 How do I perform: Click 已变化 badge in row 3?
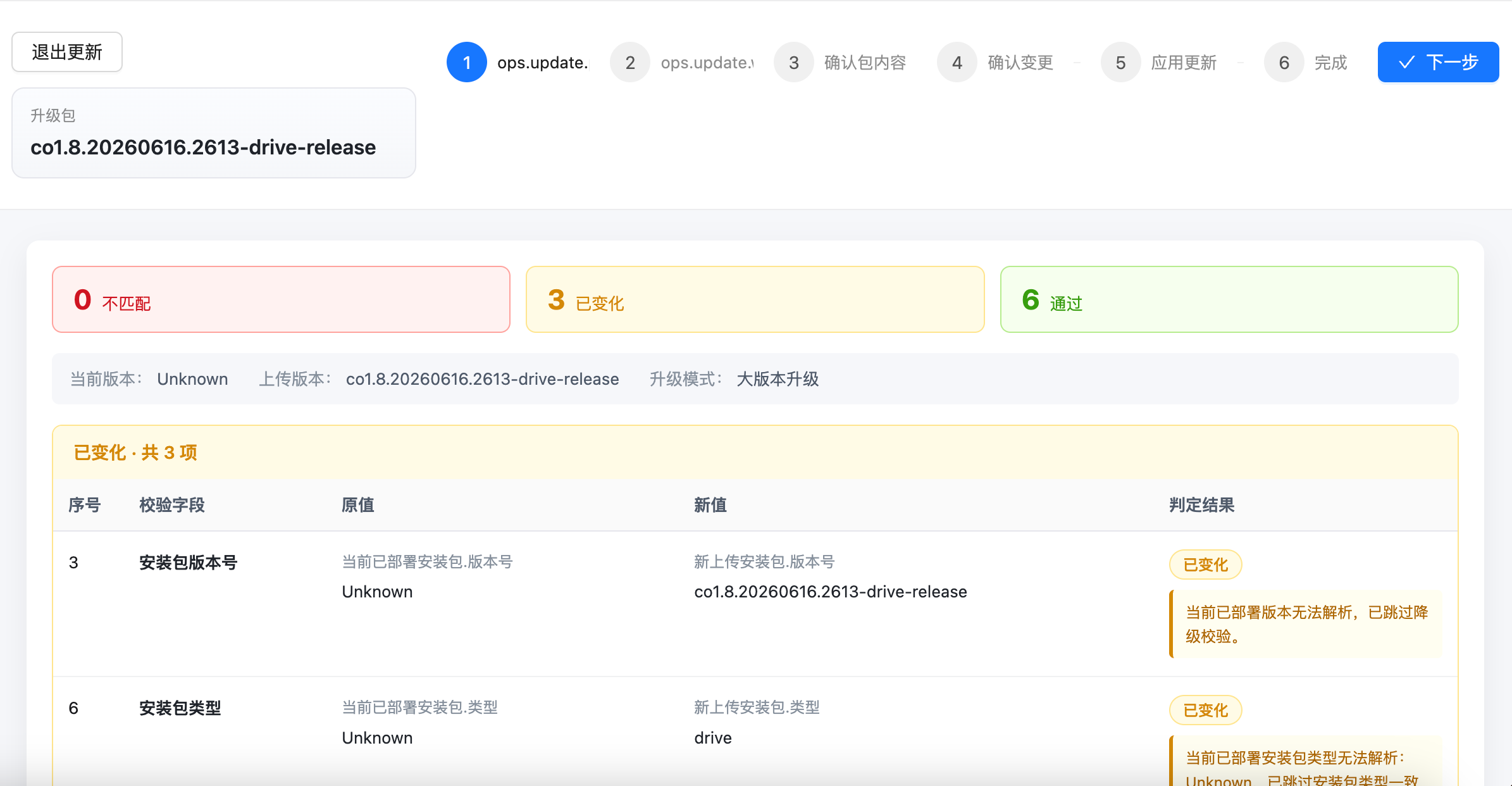click(x=1205, y=565)
